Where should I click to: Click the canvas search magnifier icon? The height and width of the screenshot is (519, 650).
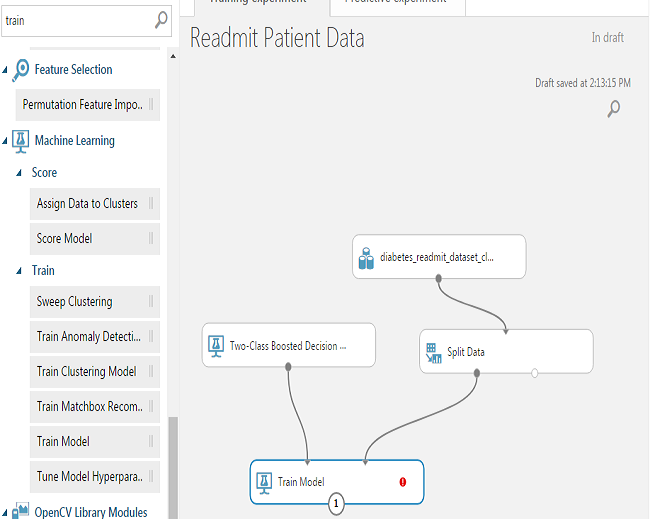pos(614,109)
